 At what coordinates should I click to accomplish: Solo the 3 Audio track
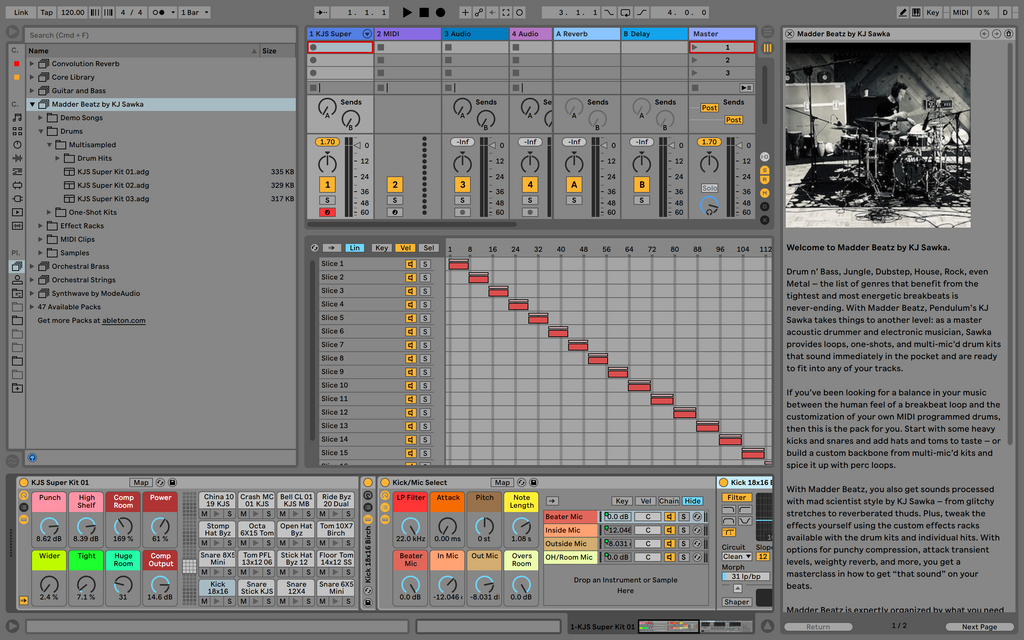pos(462,200)
